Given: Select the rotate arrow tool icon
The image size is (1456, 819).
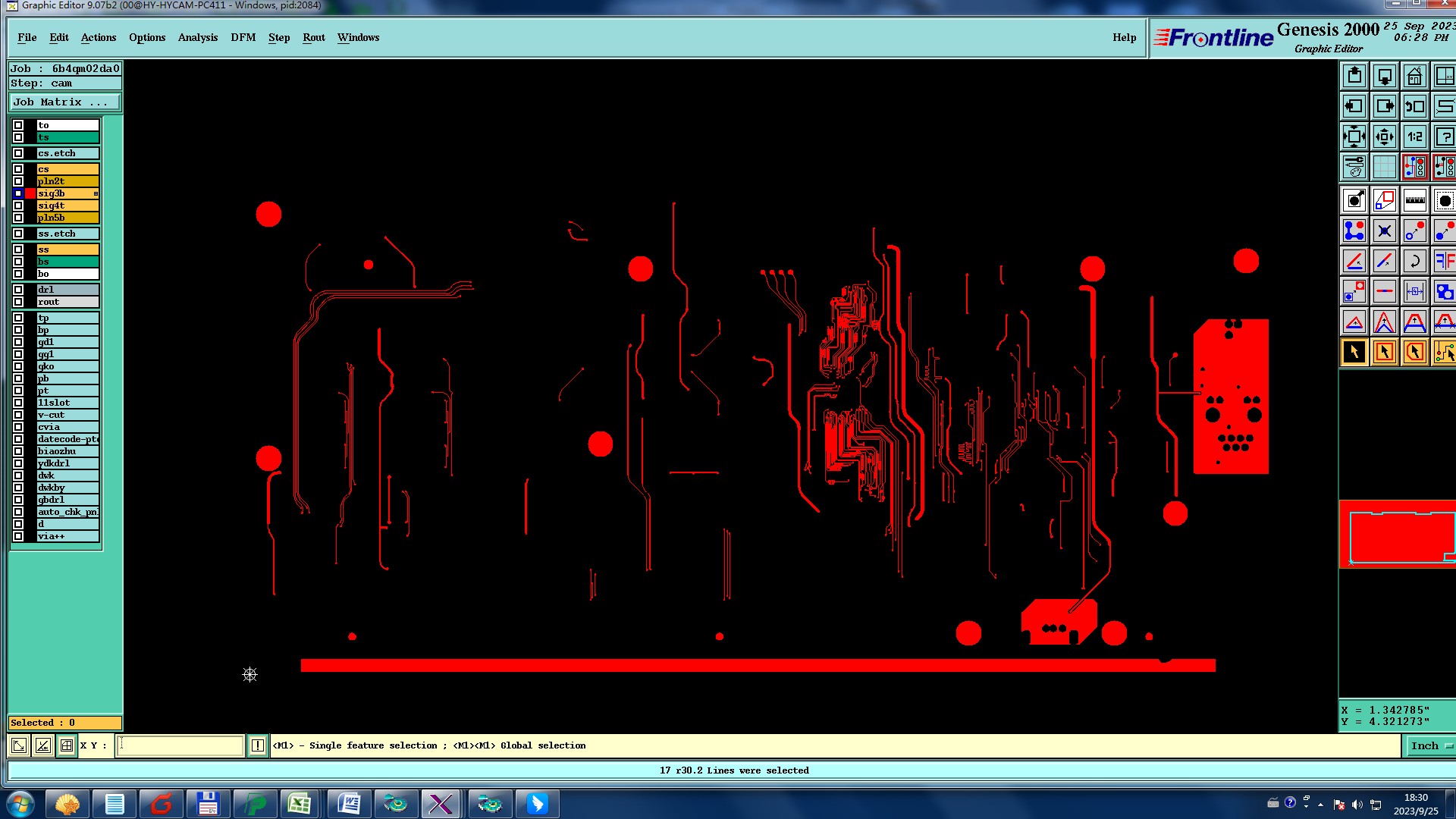Looking at the screenshot, I should pyautogui.click(x=1414, y=262).
